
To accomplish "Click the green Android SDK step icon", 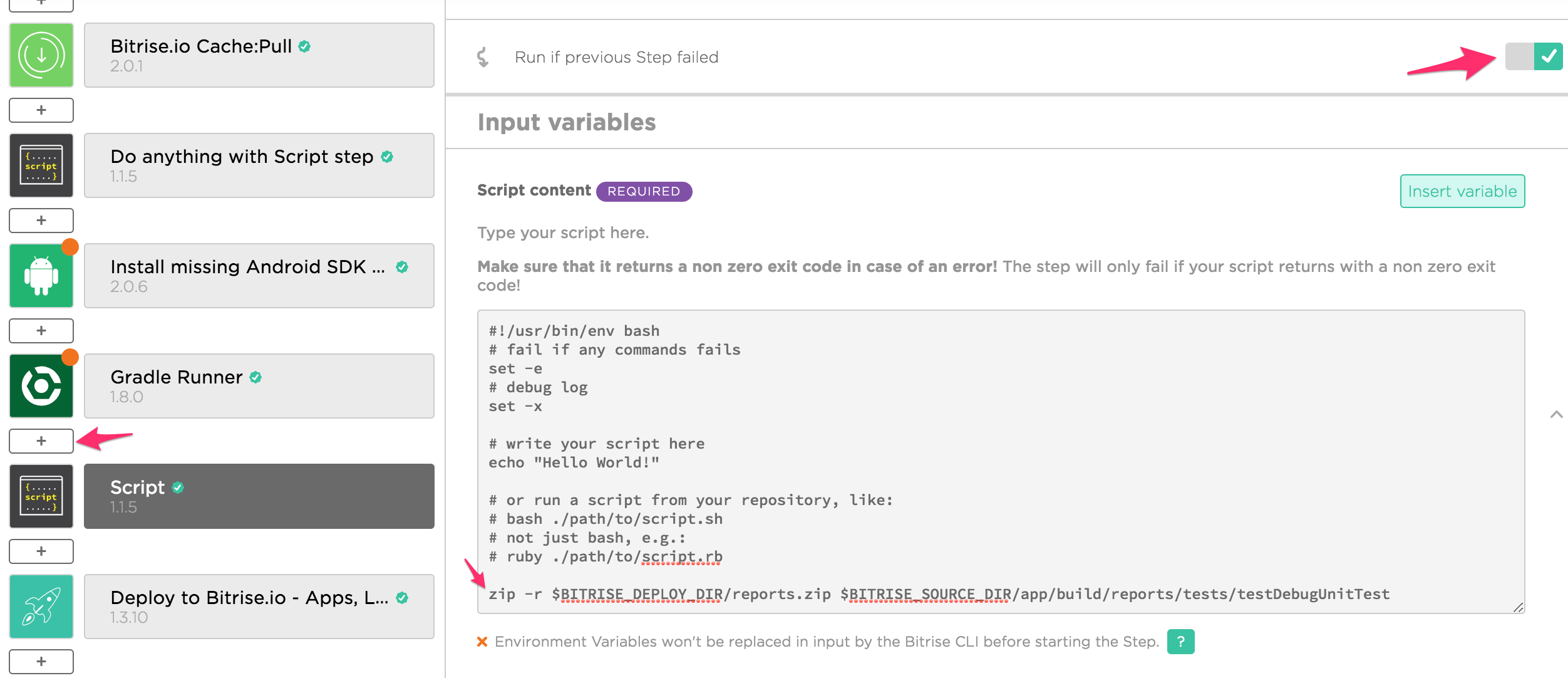I will pos(41,276).
